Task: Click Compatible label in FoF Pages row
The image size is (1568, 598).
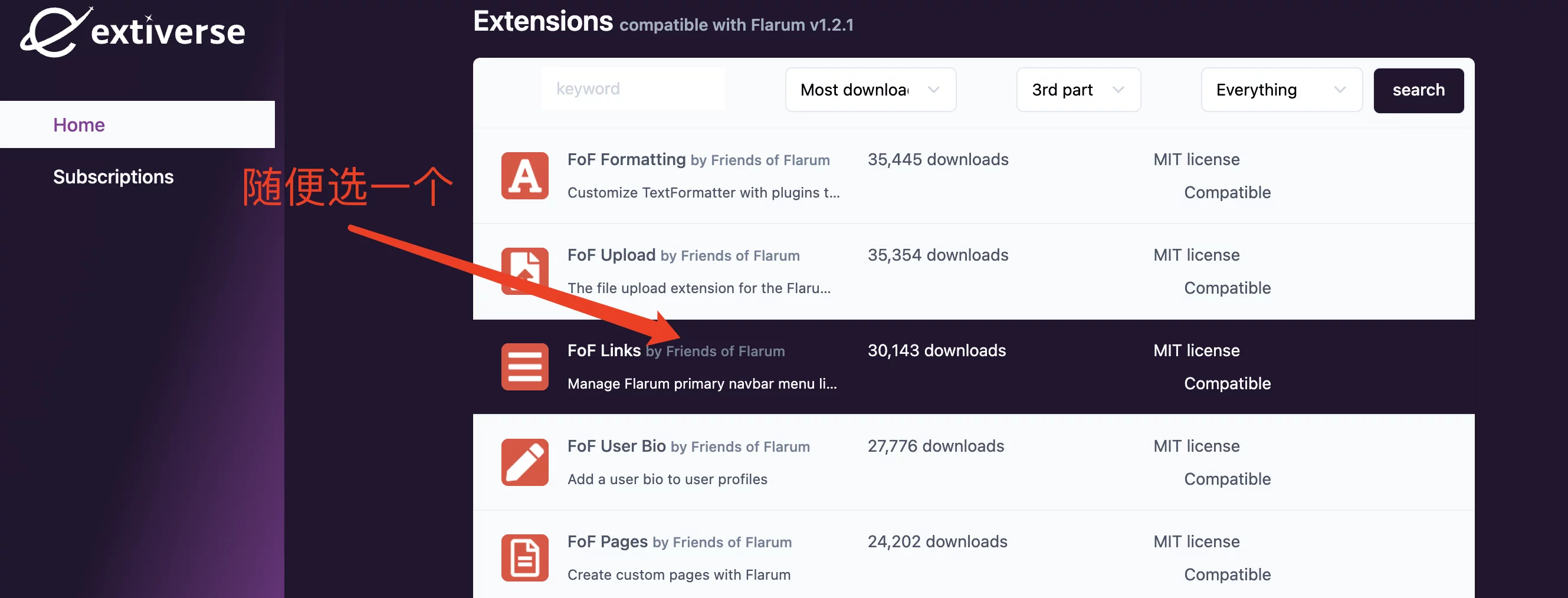Action: [1227, 575]
